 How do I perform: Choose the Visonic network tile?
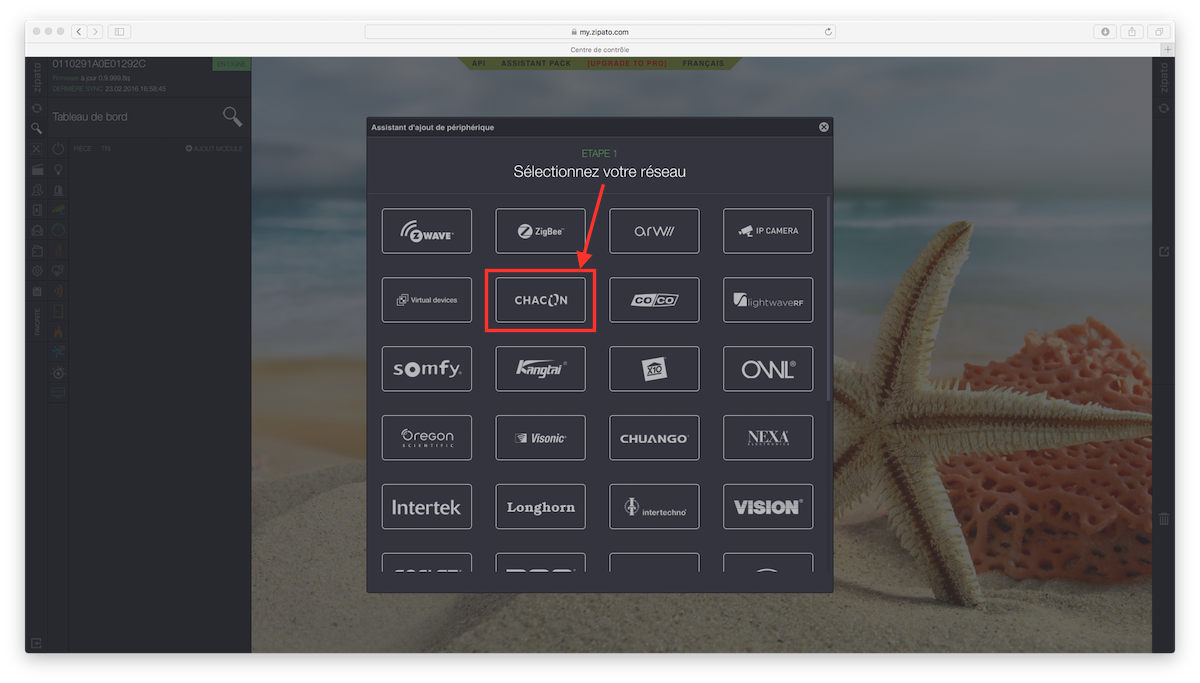(541, 437)
